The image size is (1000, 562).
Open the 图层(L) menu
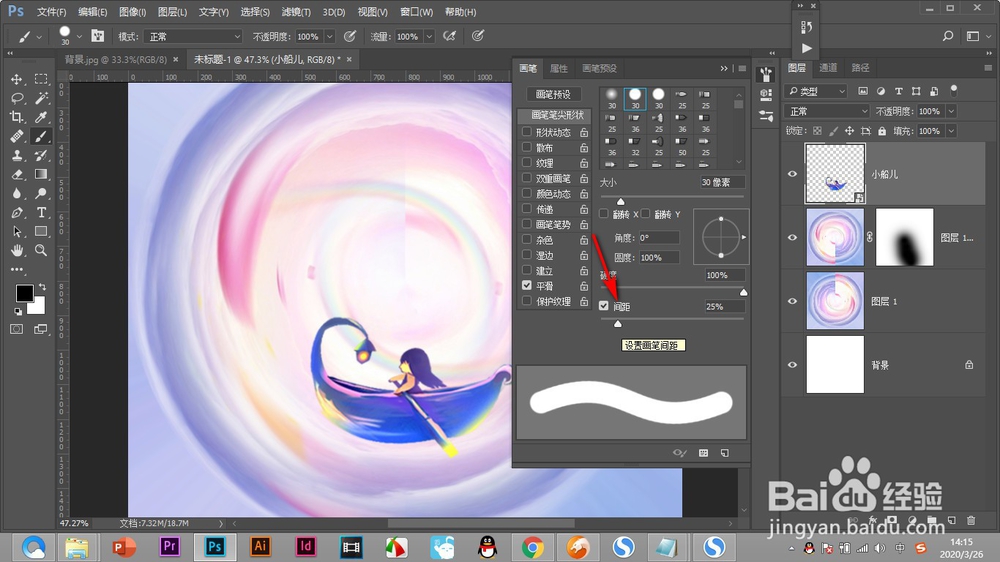pyautogui.click(x=172, y=12)
